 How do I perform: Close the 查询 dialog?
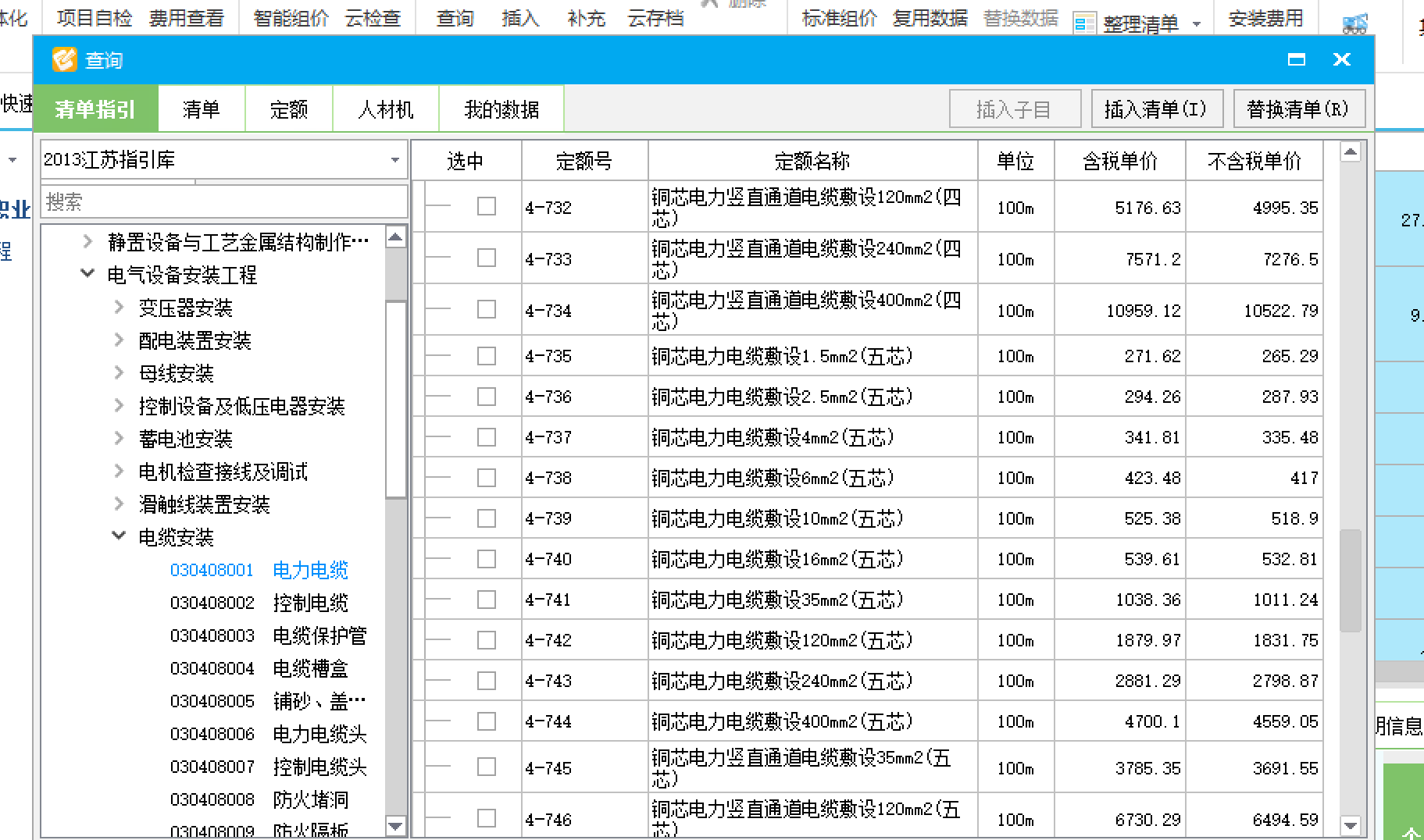point(1342,59)
